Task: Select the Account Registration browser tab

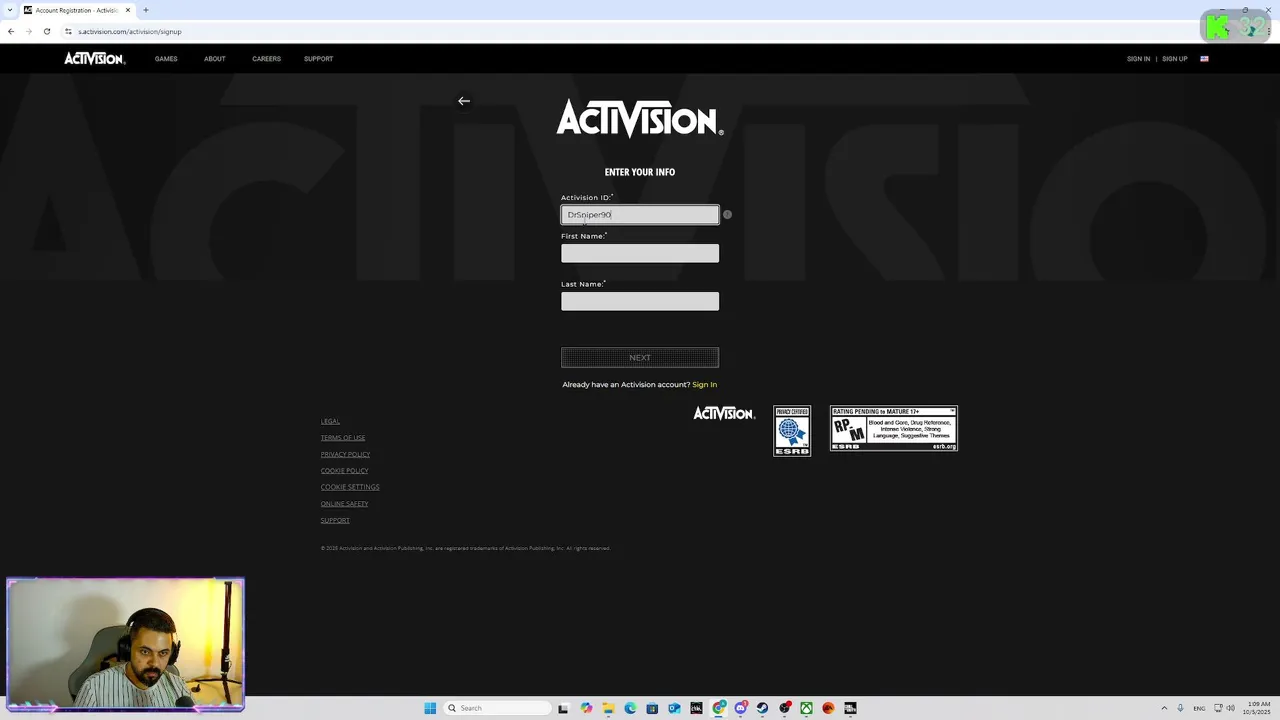Action: click(x=76, y=10)
